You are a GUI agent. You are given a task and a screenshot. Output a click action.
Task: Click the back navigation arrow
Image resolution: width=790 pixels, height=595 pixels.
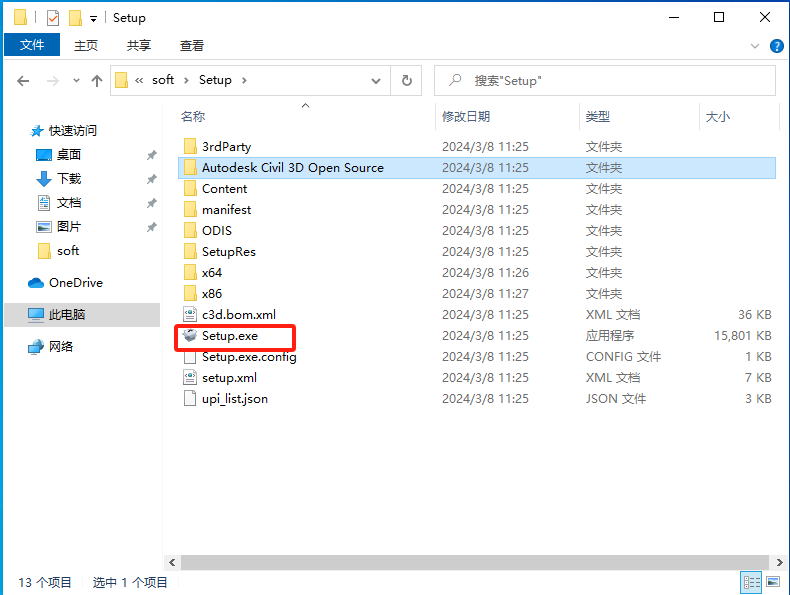(23, 81)
